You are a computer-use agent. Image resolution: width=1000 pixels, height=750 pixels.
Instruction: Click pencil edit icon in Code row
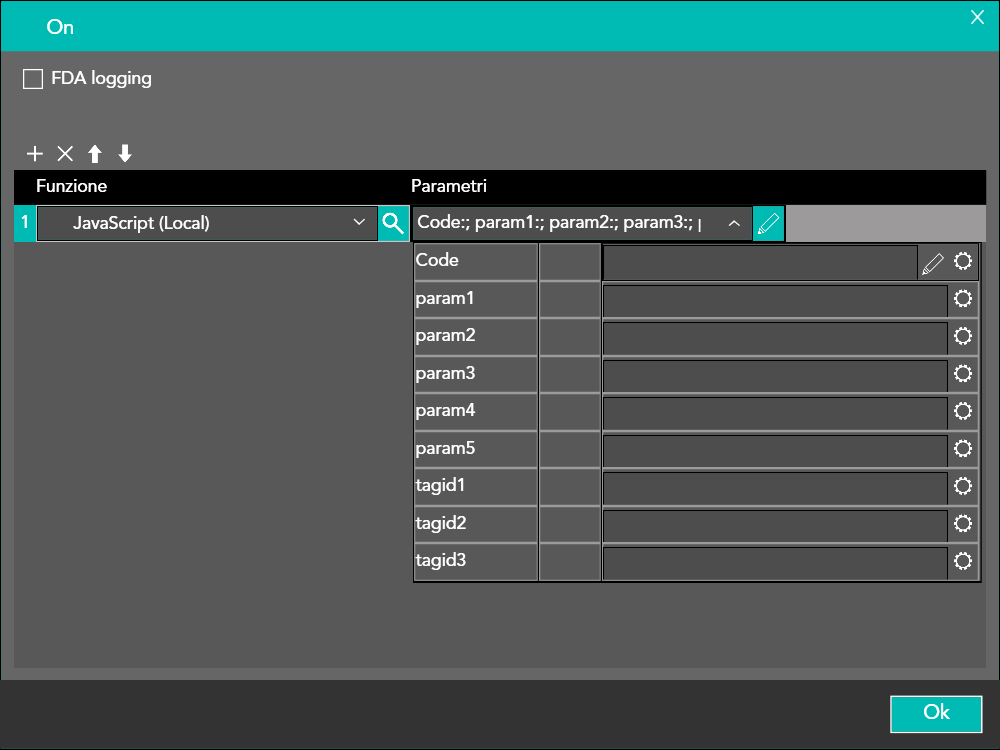932,262
